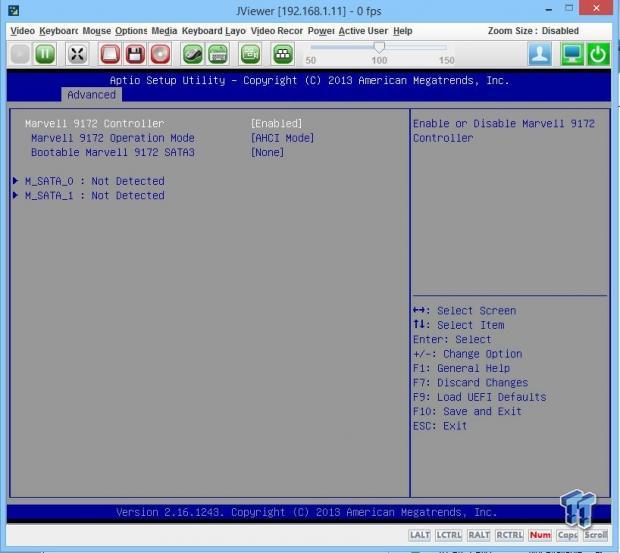Open the hard disk redirection icon
Image resolution: width=620 pixels, height=553 pixels.
(110, 54)
